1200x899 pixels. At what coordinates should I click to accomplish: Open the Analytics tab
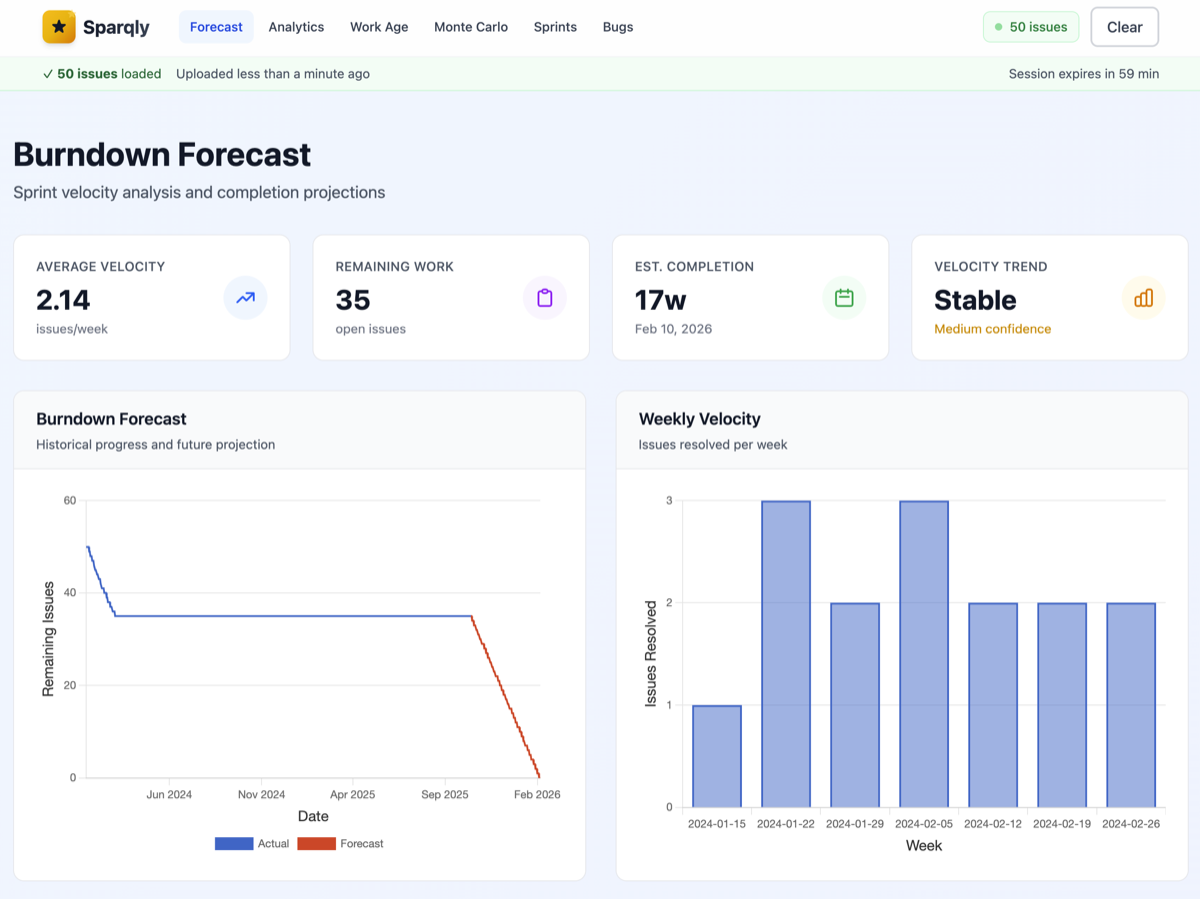(296, 27)
